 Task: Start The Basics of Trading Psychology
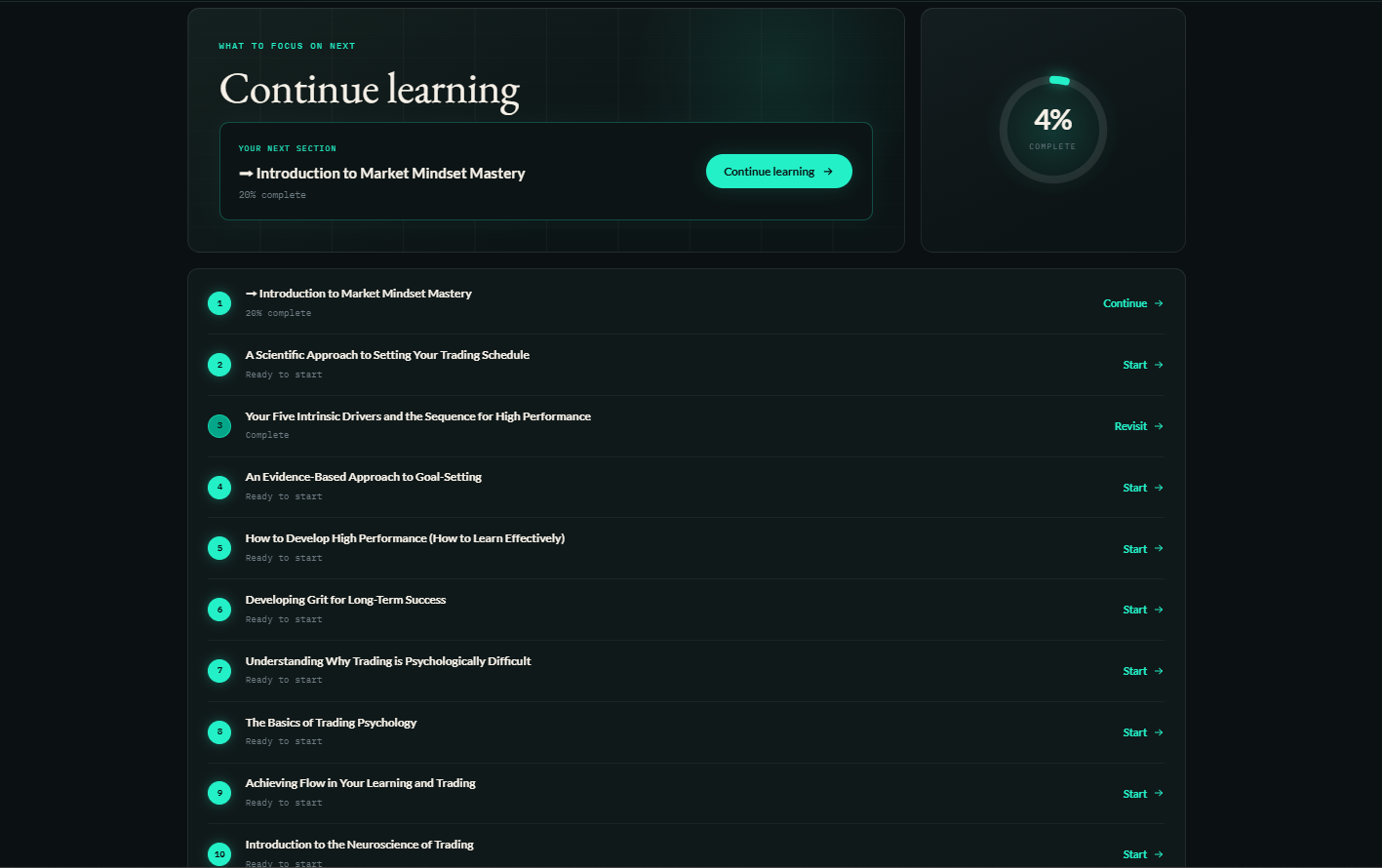tap(1143, 732)
